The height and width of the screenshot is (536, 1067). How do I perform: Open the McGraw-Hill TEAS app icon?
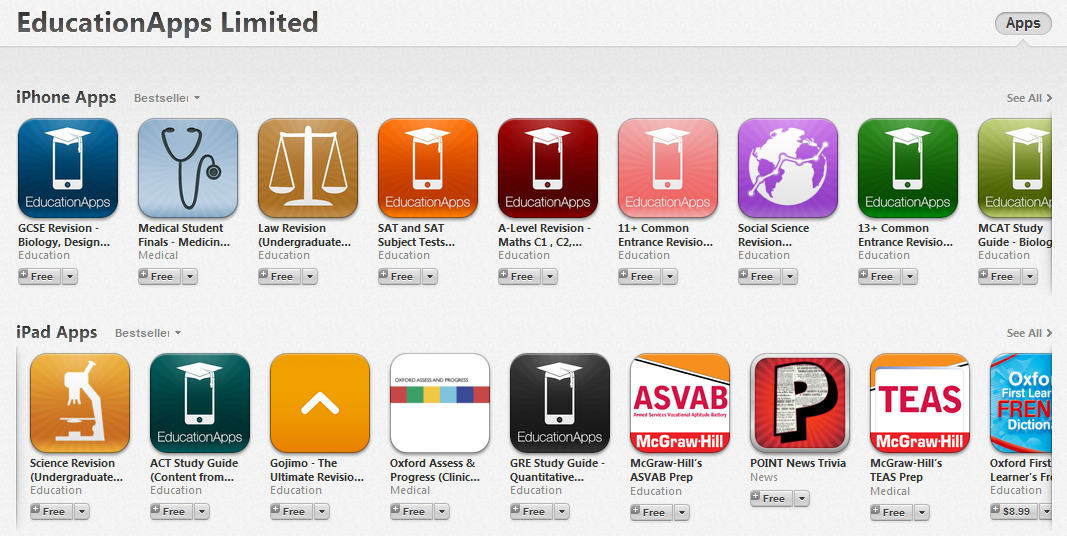click(x=920, y=403)
